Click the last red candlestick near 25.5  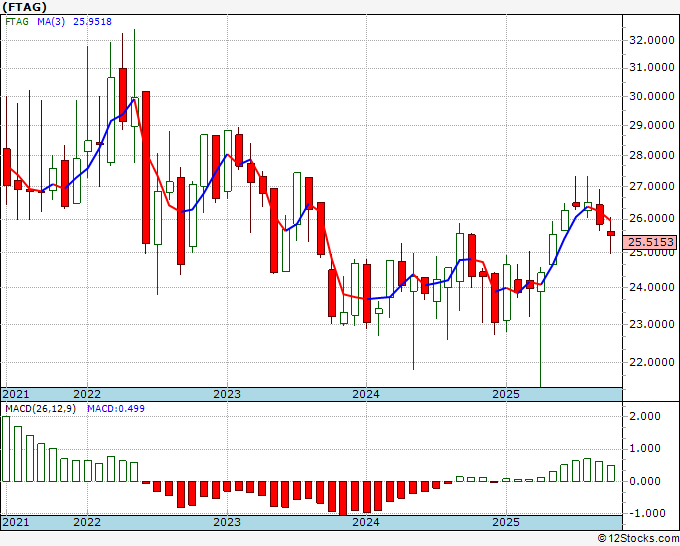[611, 233]
